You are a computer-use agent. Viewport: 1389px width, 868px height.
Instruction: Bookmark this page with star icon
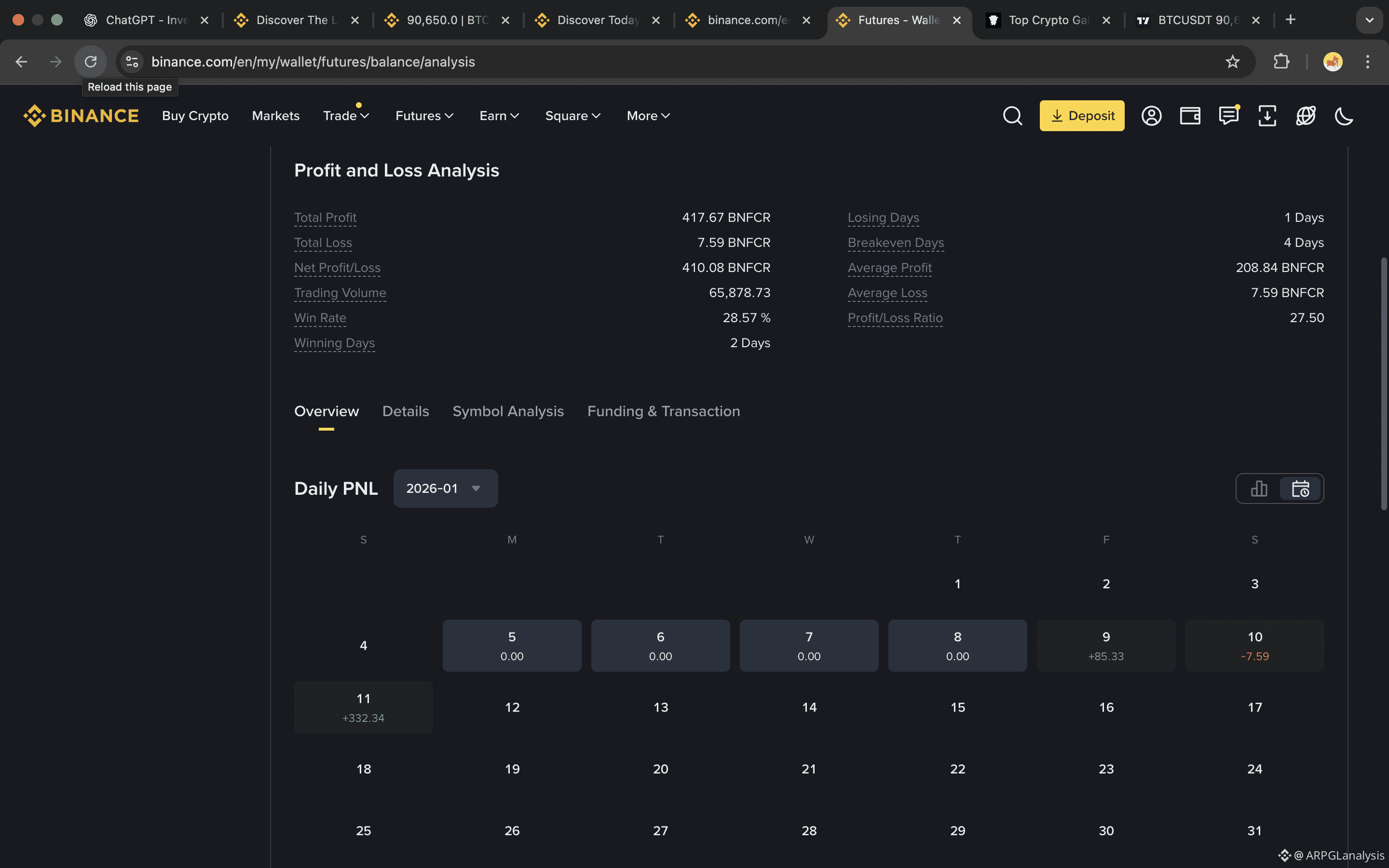1232,62
